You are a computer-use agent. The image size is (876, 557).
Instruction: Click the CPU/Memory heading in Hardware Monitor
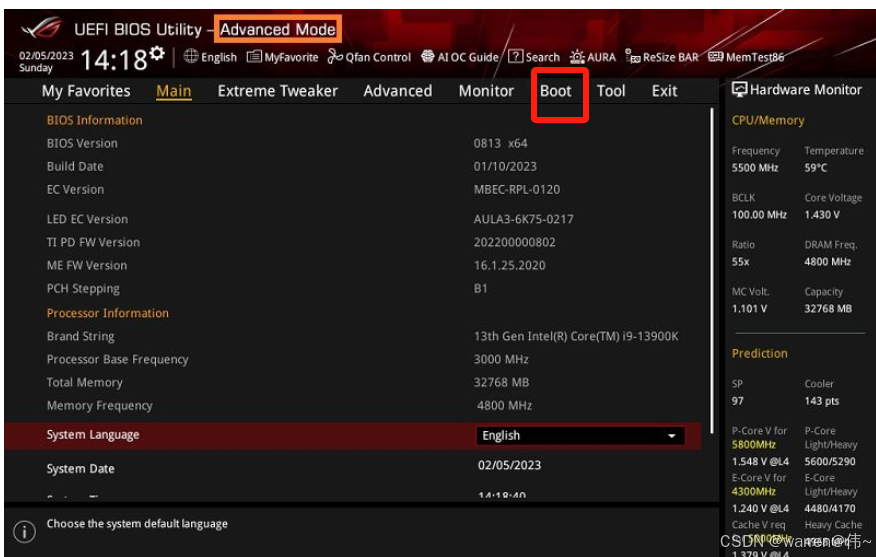(768, 121)
